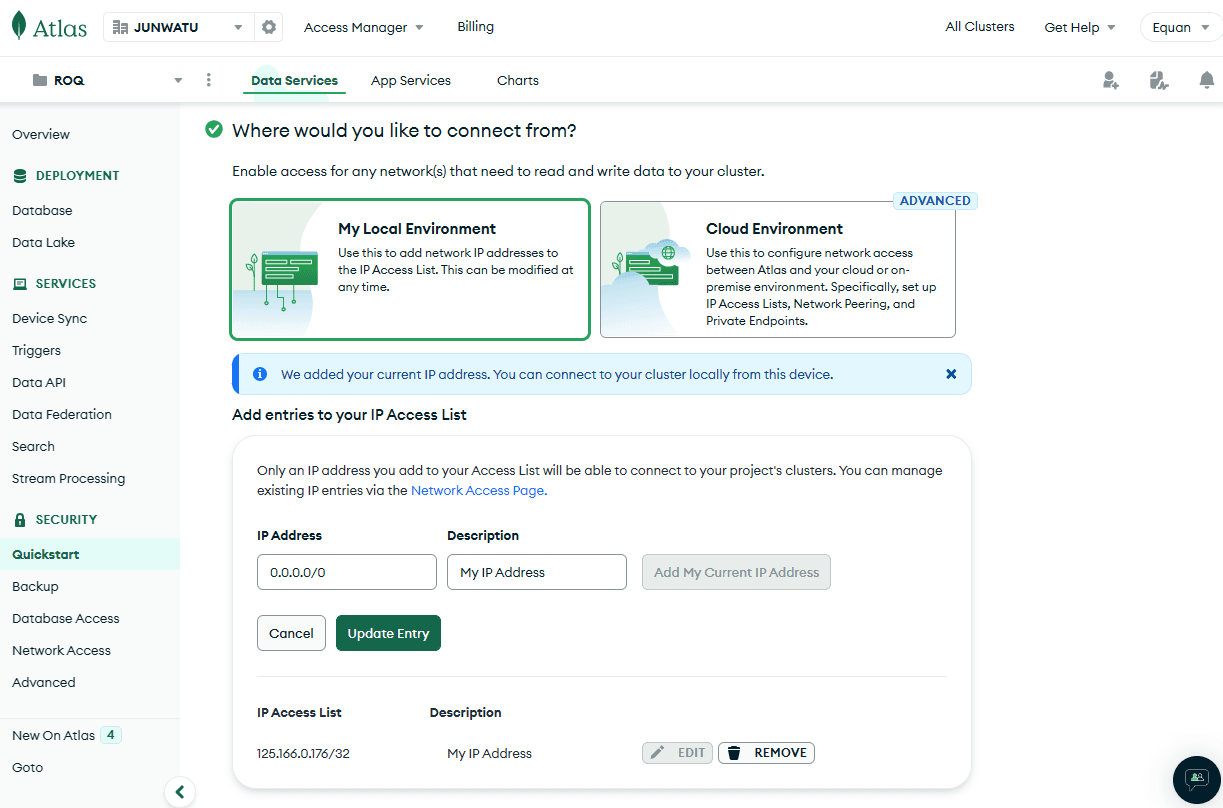Switch to the App Services tab
The image size is (1223, 808).
(x=411, y=81)
